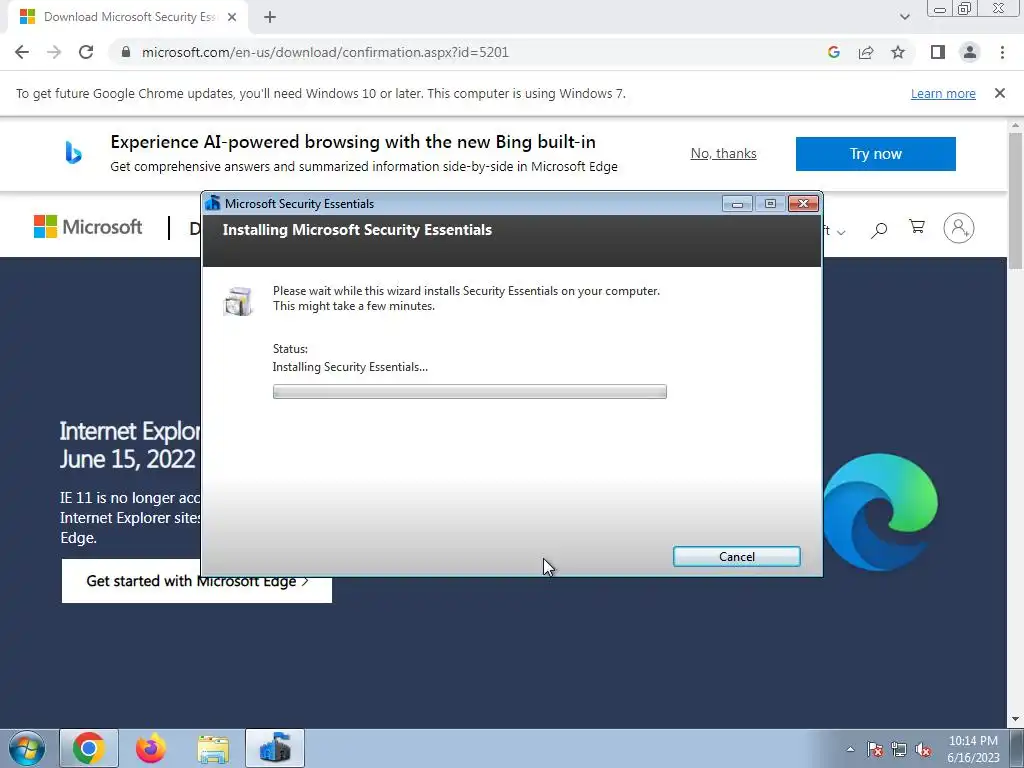Open a new tab
This screenshot has width=1024, height=768.
coord(270,17)
